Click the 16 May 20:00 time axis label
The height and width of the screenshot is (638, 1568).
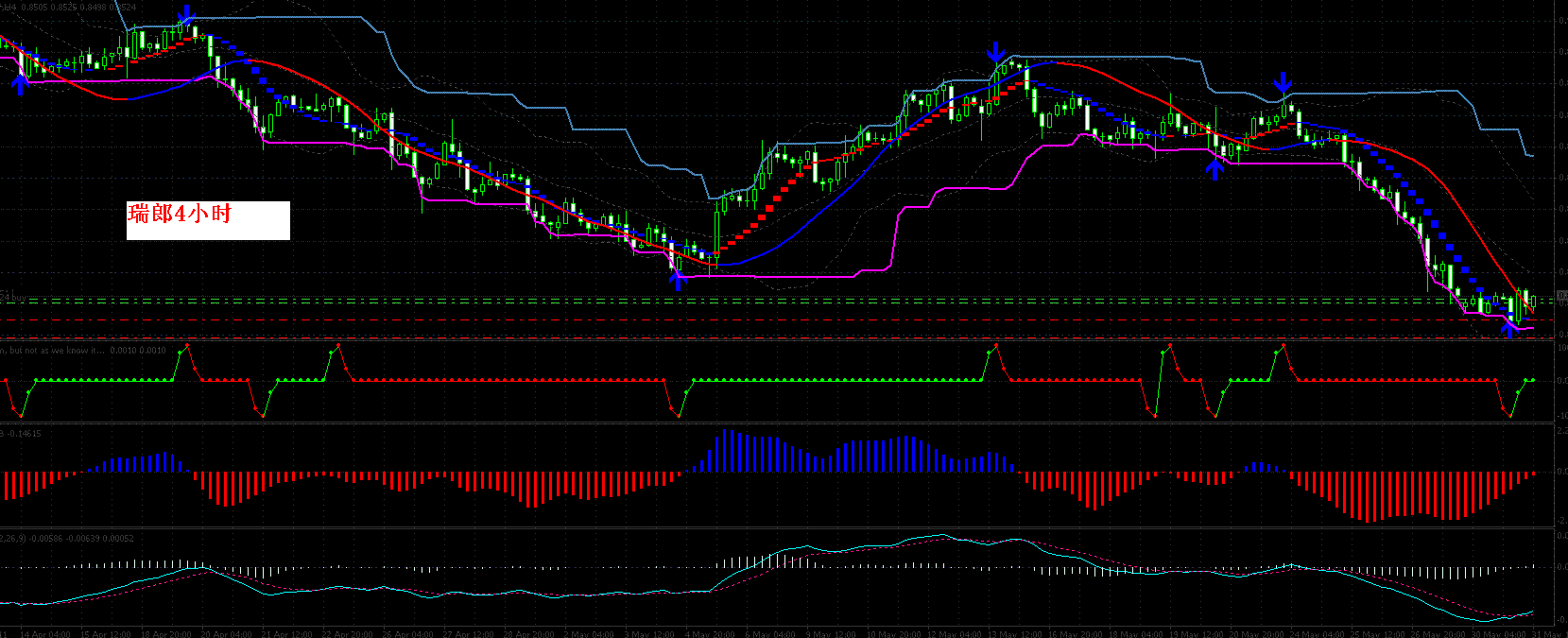[x=1076, y=634]
